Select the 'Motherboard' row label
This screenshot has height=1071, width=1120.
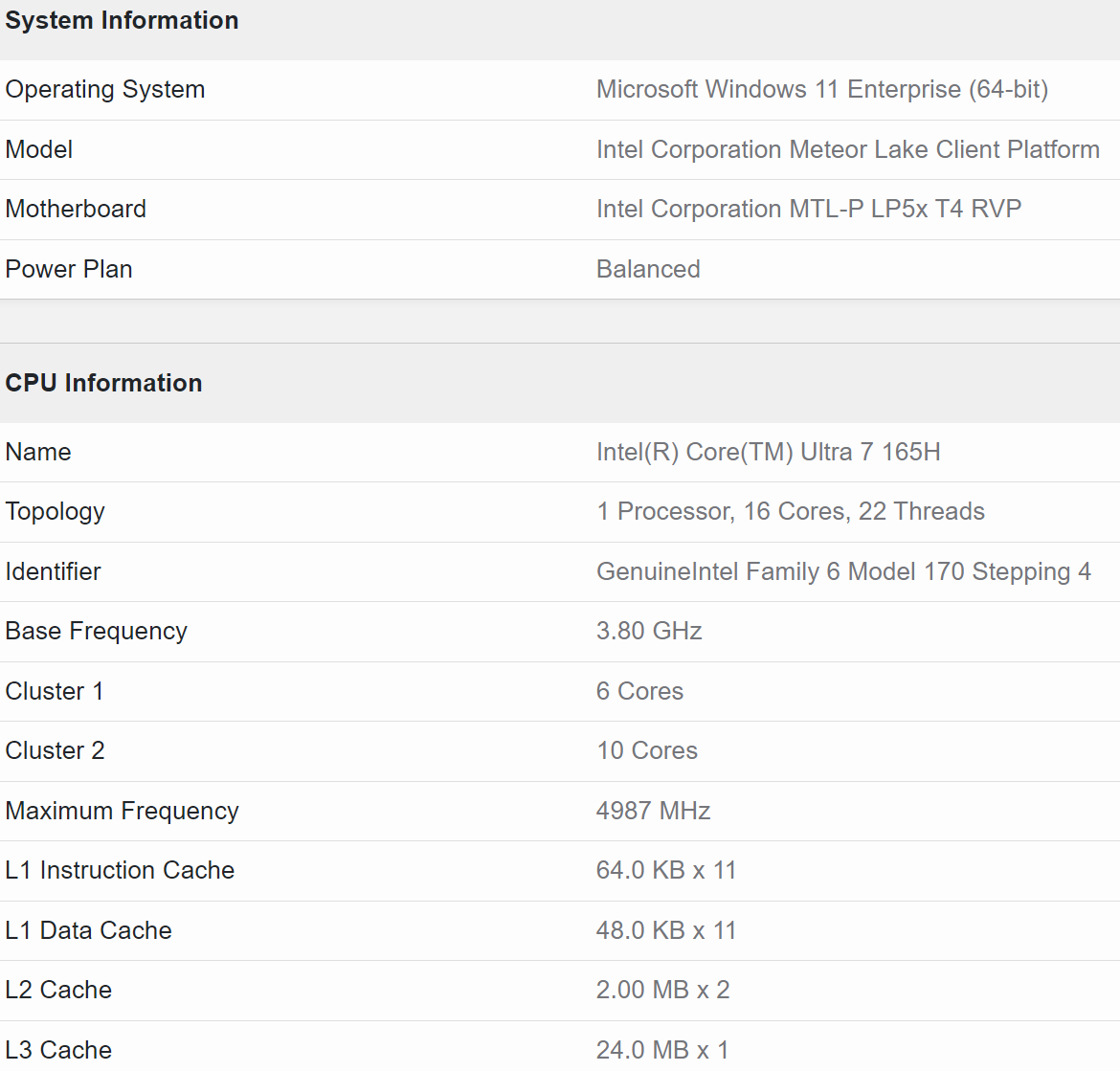pyautogui.click(x=76, y=209)
